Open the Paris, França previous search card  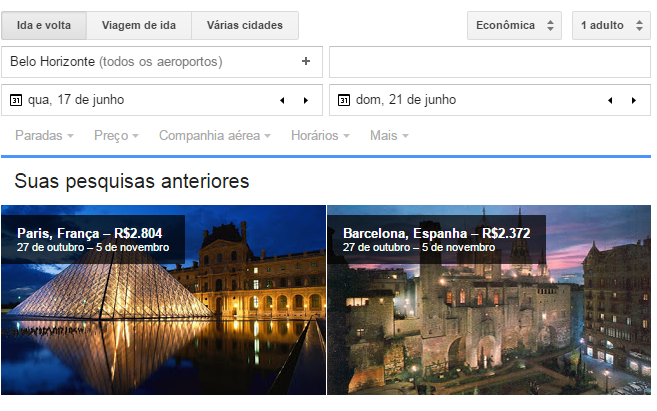163,300
